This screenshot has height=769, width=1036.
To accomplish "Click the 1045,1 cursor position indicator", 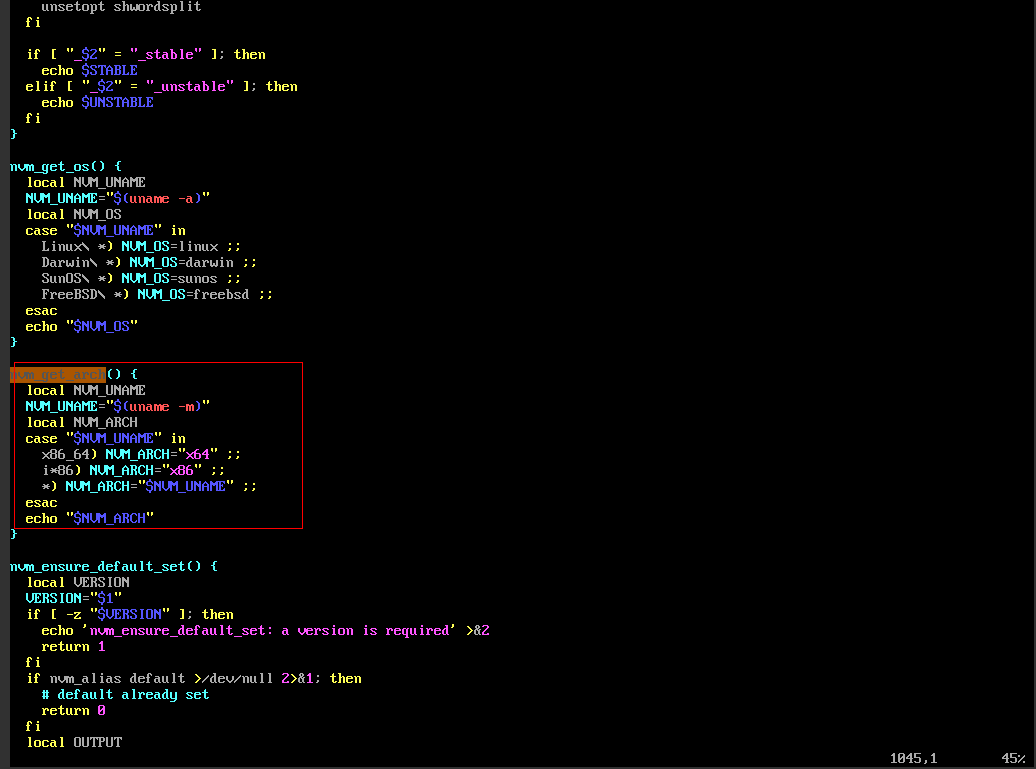I will (913, 758).
